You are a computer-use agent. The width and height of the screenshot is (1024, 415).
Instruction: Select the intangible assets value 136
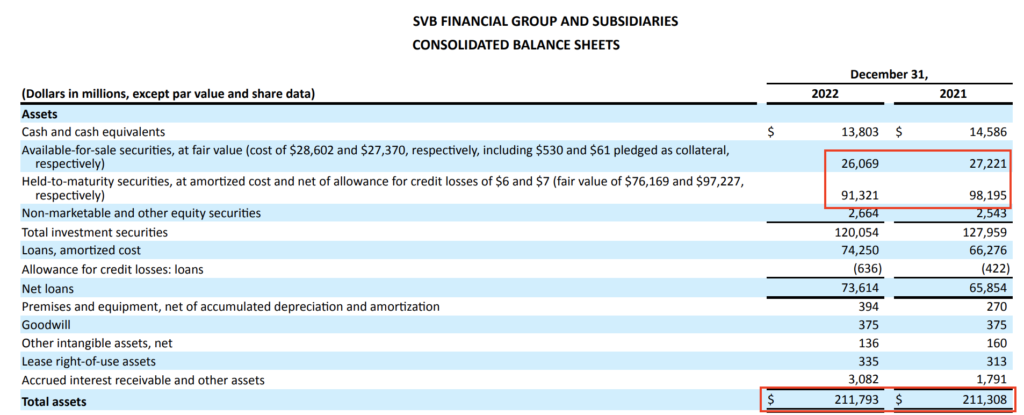point(870,343)
